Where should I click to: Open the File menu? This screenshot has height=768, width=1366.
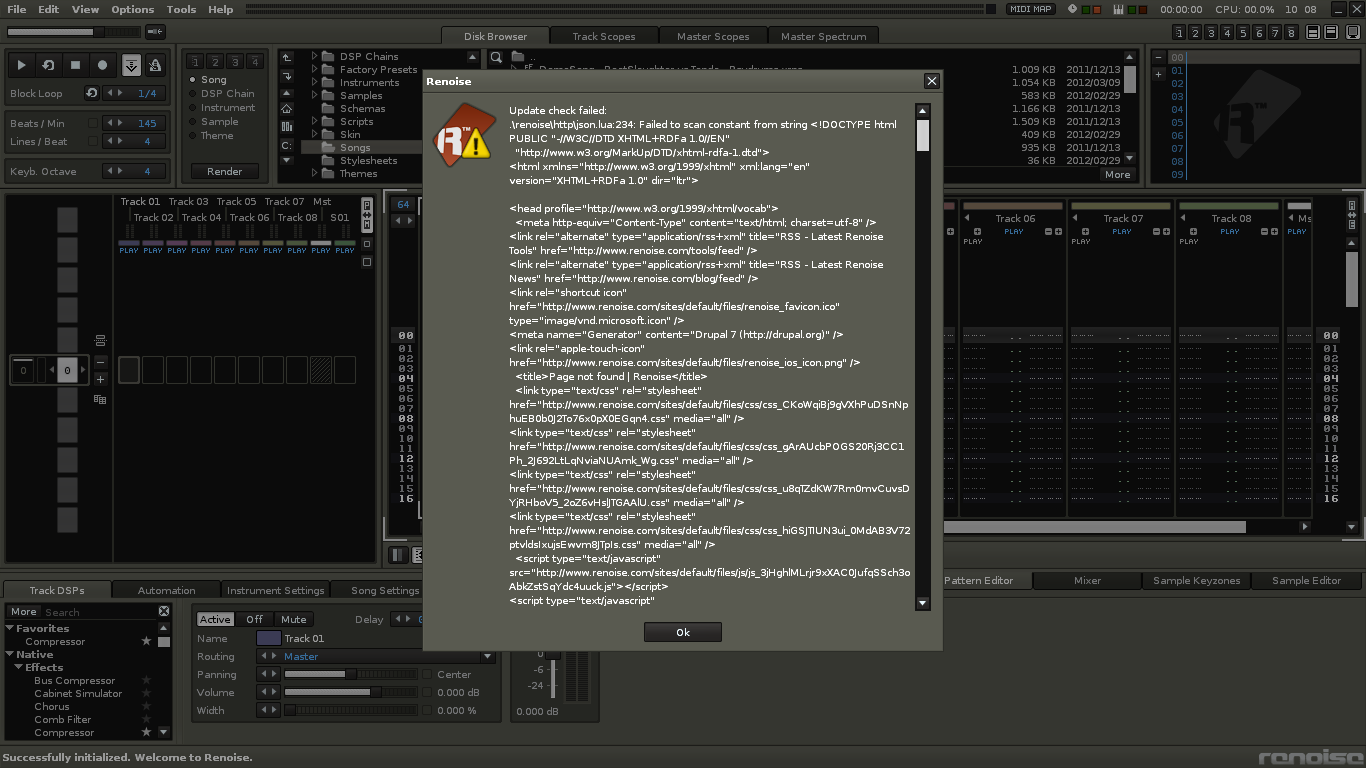[17, 9]
